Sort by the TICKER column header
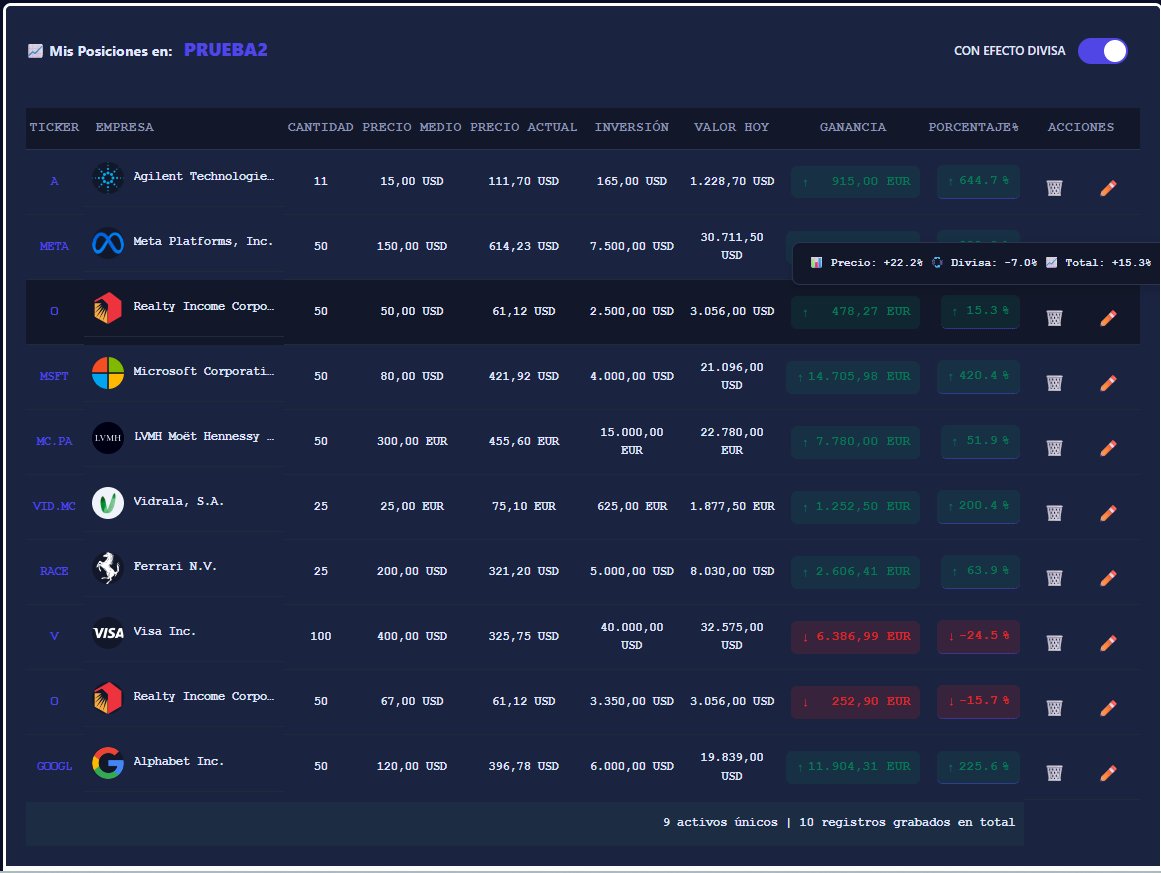The width and height of the screenshot is (1161, 873). click(54, 127)
